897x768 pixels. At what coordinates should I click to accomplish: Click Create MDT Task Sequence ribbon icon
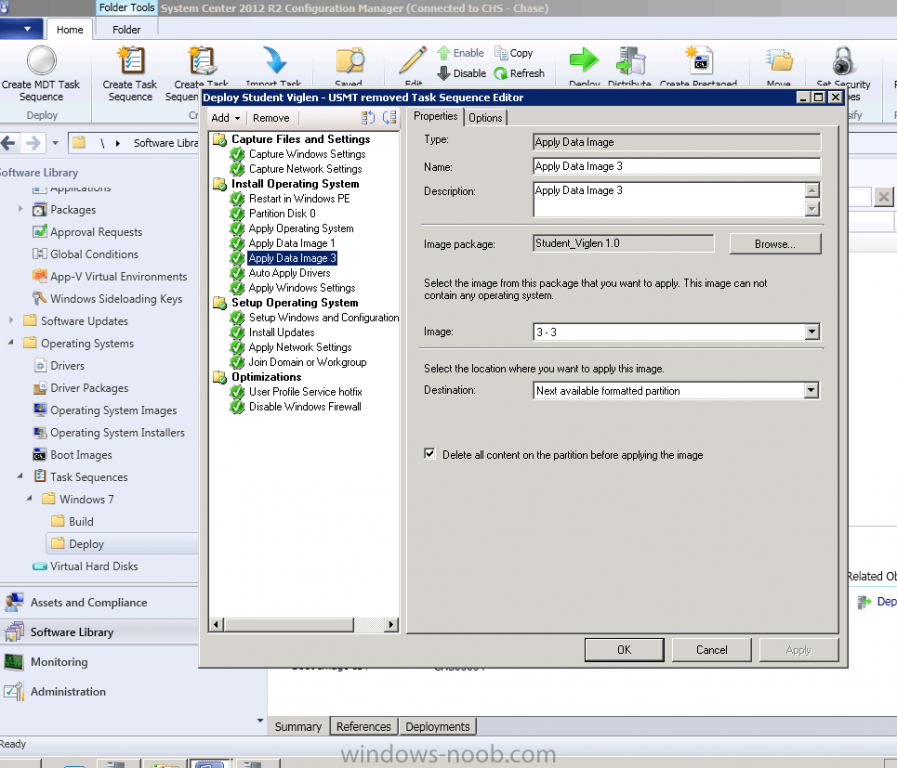(x=42, y=60)
